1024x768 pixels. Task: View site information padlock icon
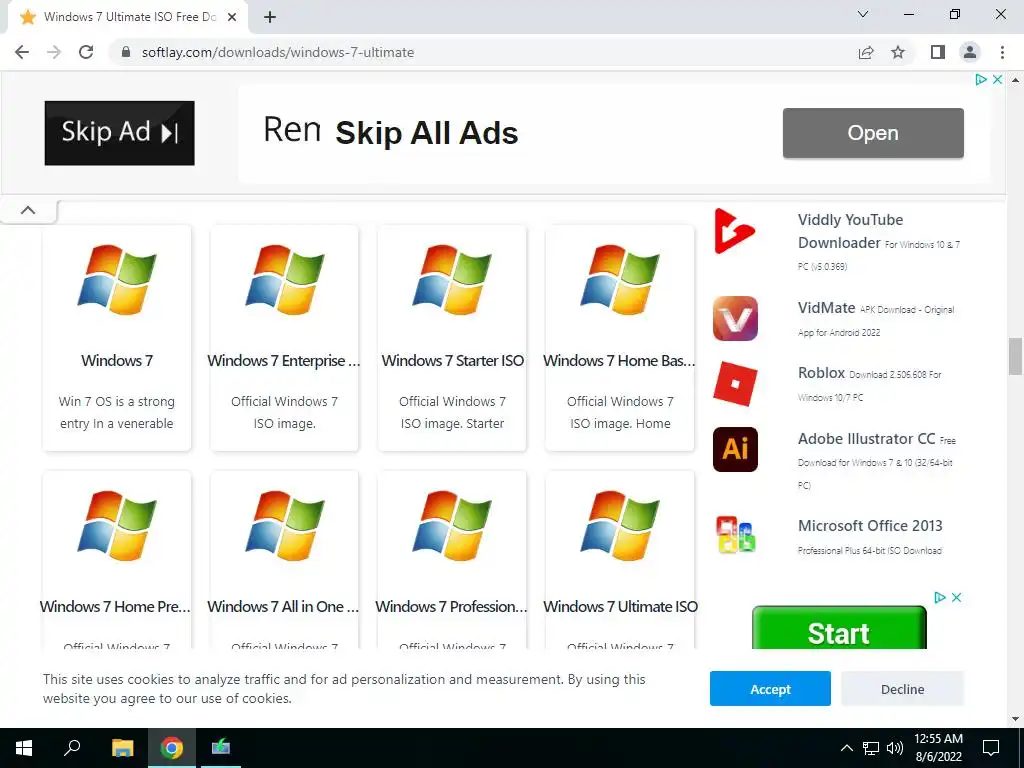(126, 52)
